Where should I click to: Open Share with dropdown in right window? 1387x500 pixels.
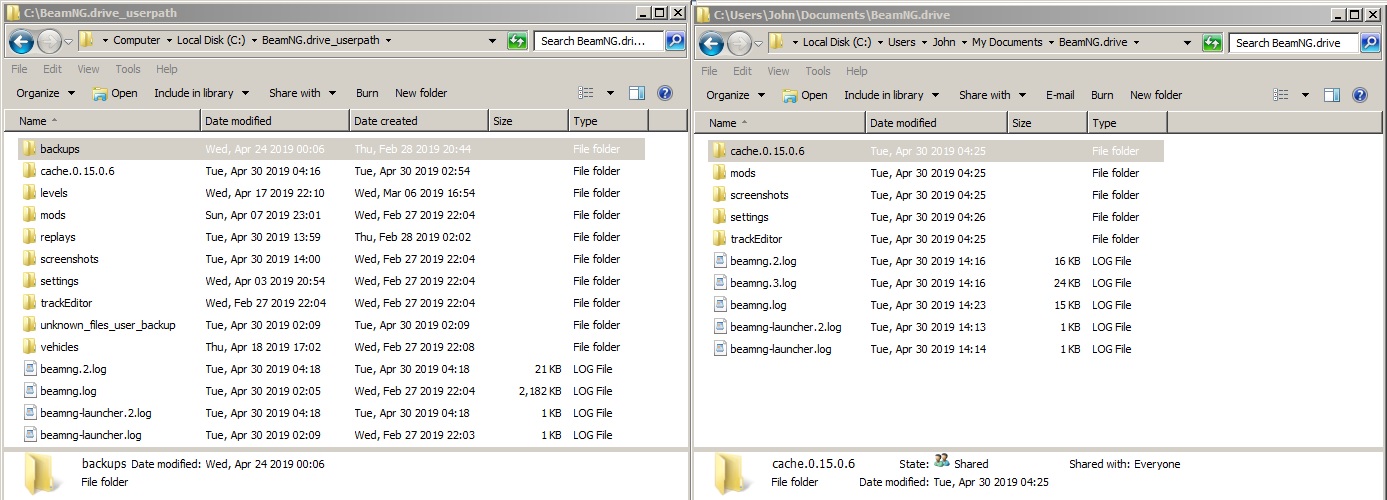(x=992, y=95)
